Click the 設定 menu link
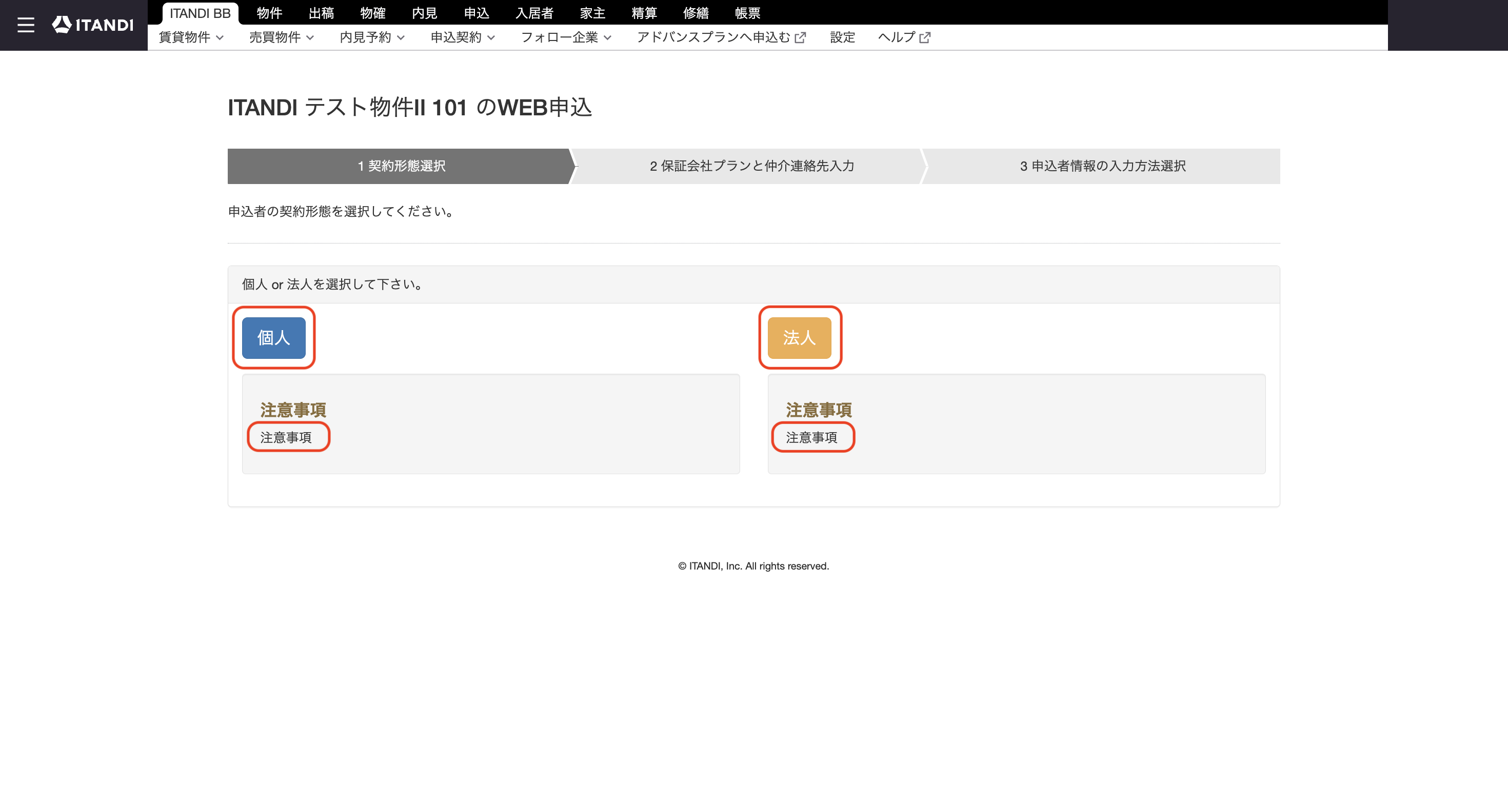The height and width of the screenshot is (812, 1508). [842, 37]
